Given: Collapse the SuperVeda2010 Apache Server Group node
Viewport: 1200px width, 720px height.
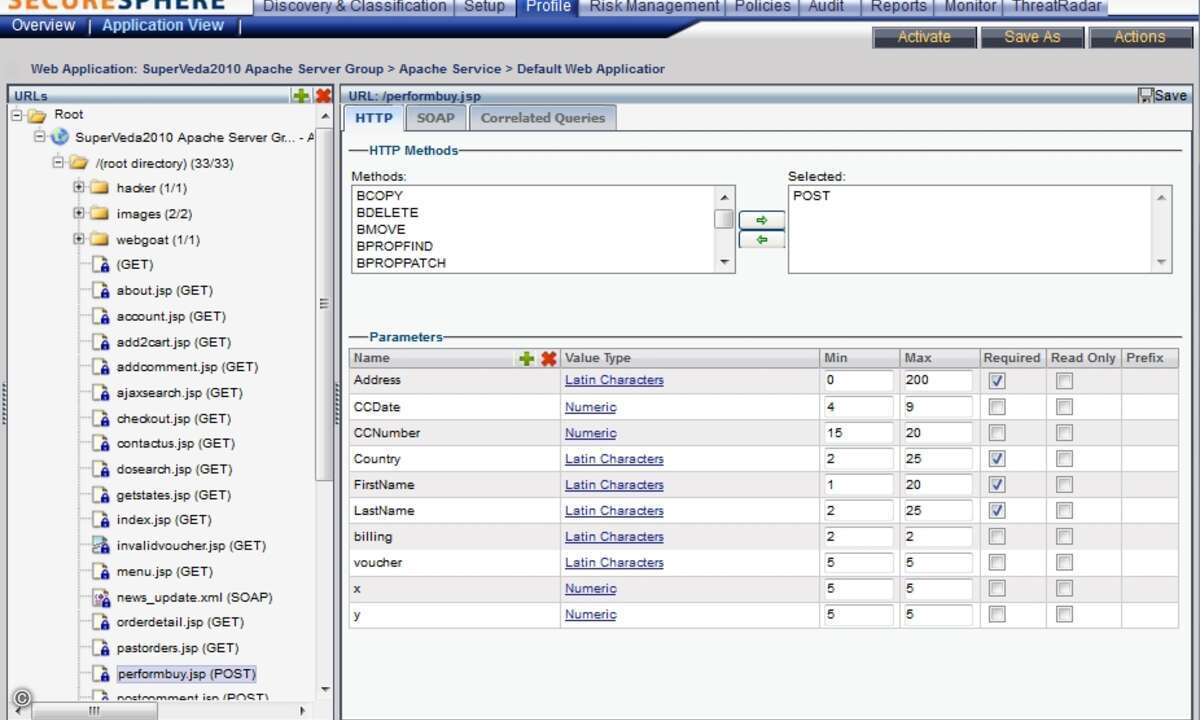Looking at the screenshot, I should point(39,137).
